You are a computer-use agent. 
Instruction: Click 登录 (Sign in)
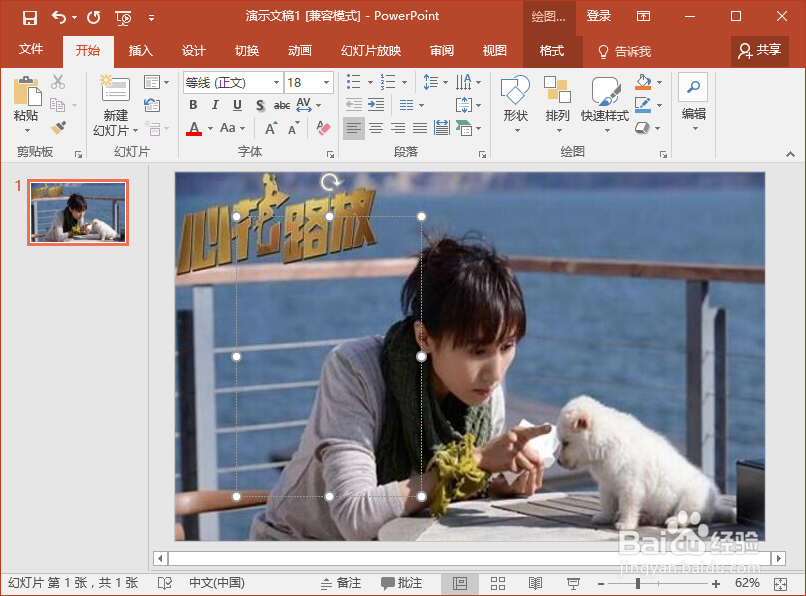click(x=599, y=16)
